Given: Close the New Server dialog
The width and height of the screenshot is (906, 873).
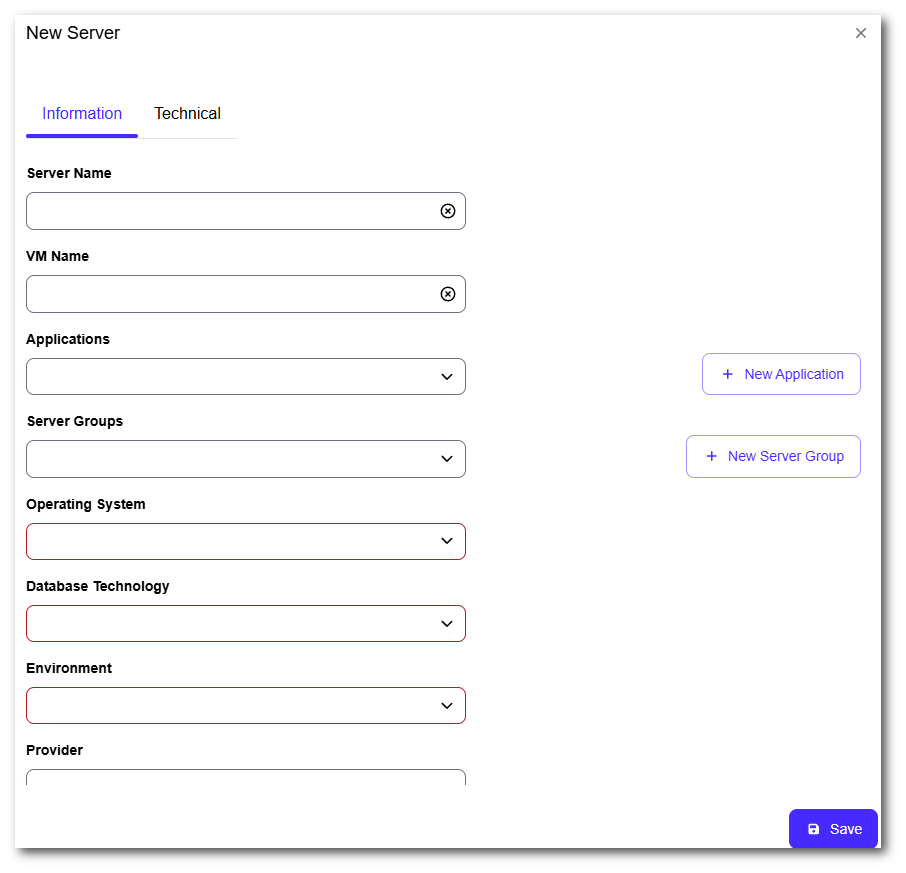Looking at the screenshot, I should click(x=860, y=33).
